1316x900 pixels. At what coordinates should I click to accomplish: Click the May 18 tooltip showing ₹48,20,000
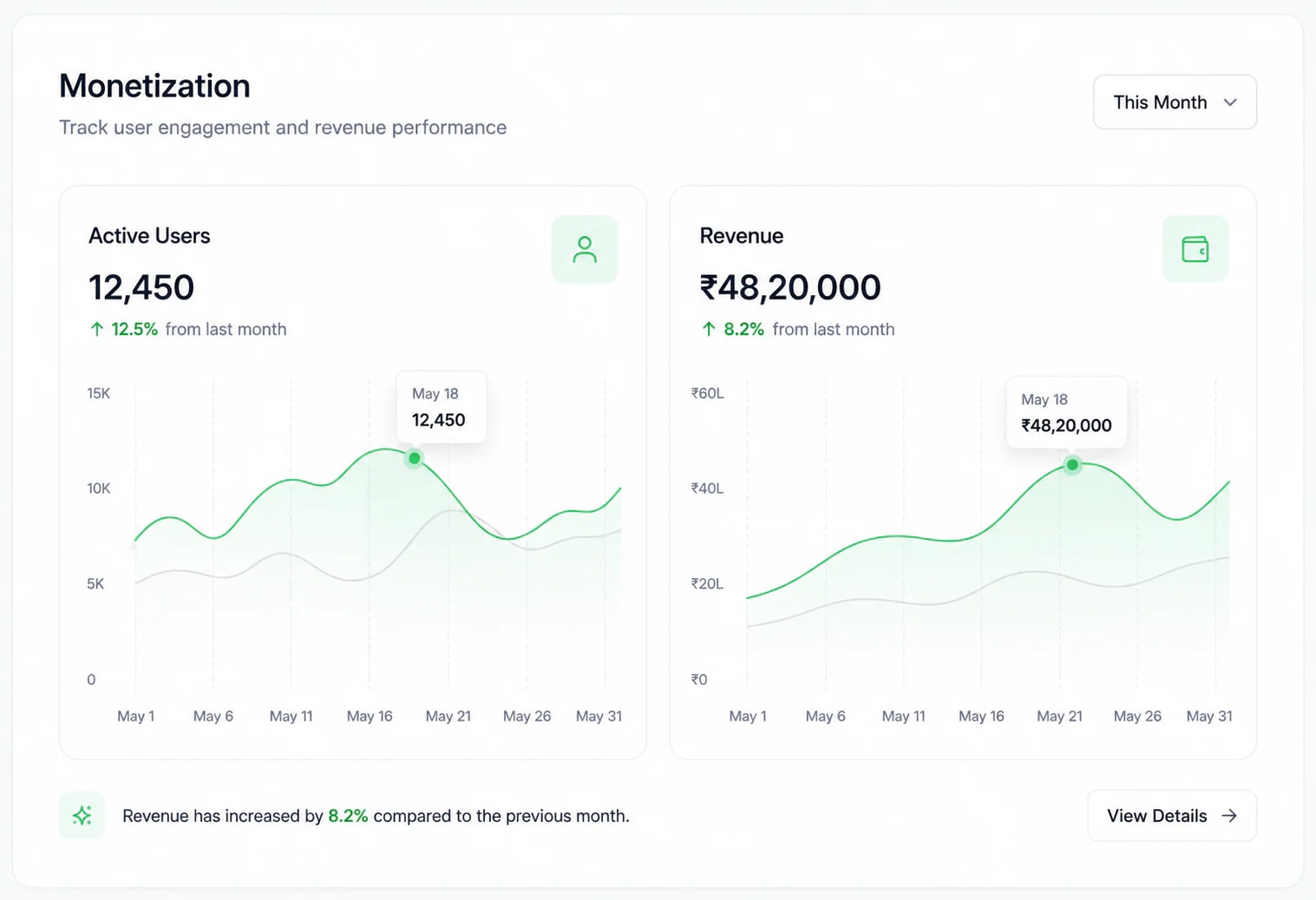coord(1066,412)
